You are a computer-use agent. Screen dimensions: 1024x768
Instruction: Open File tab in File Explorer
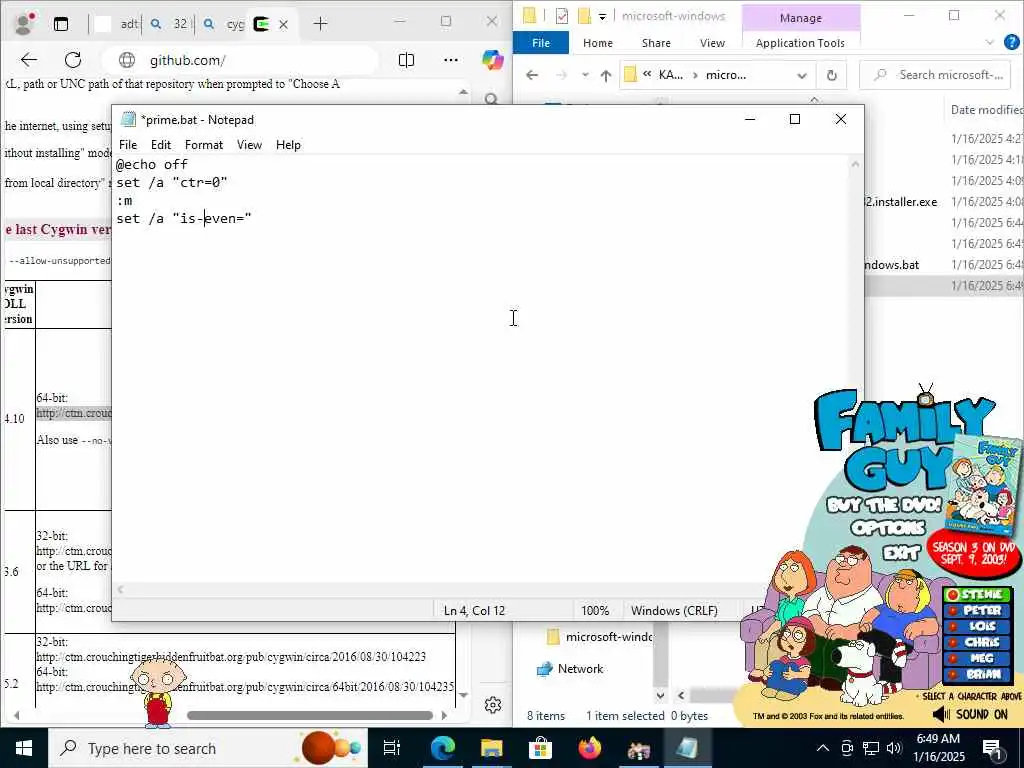coord(541,43)
